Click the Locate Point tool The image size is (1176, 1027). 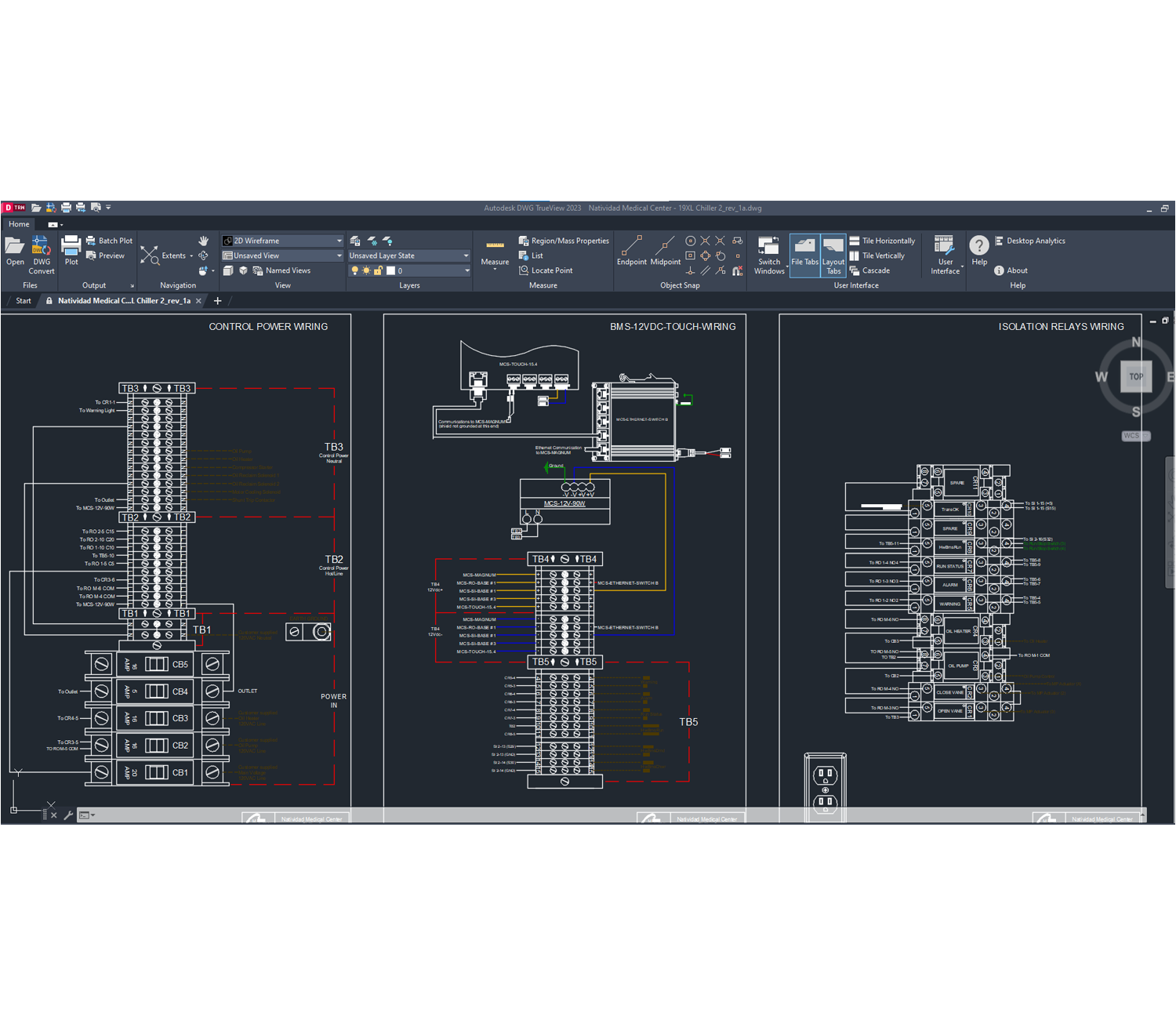tap(546, 270)
